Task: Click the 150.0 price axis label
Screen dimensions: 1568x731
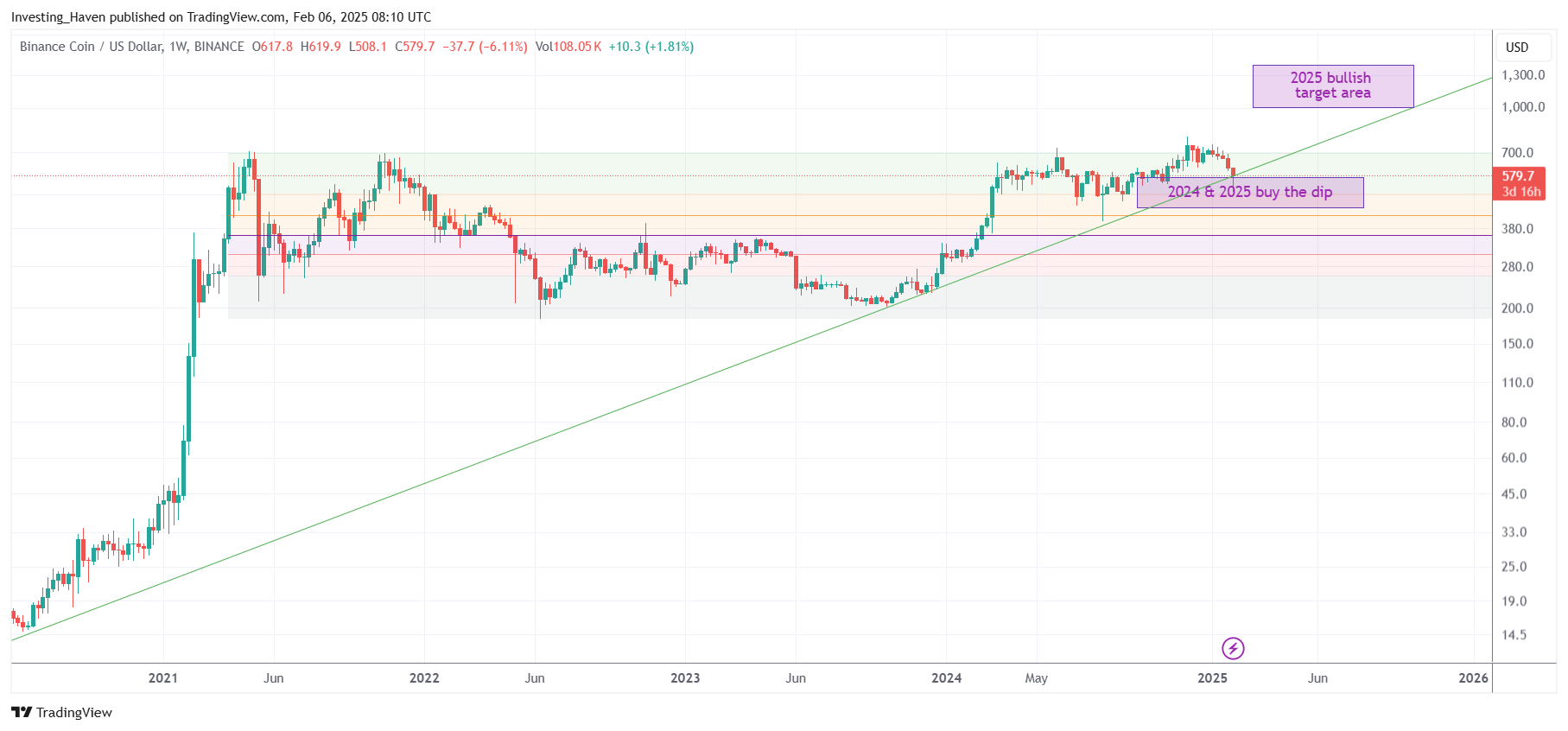Action: 1518,344
